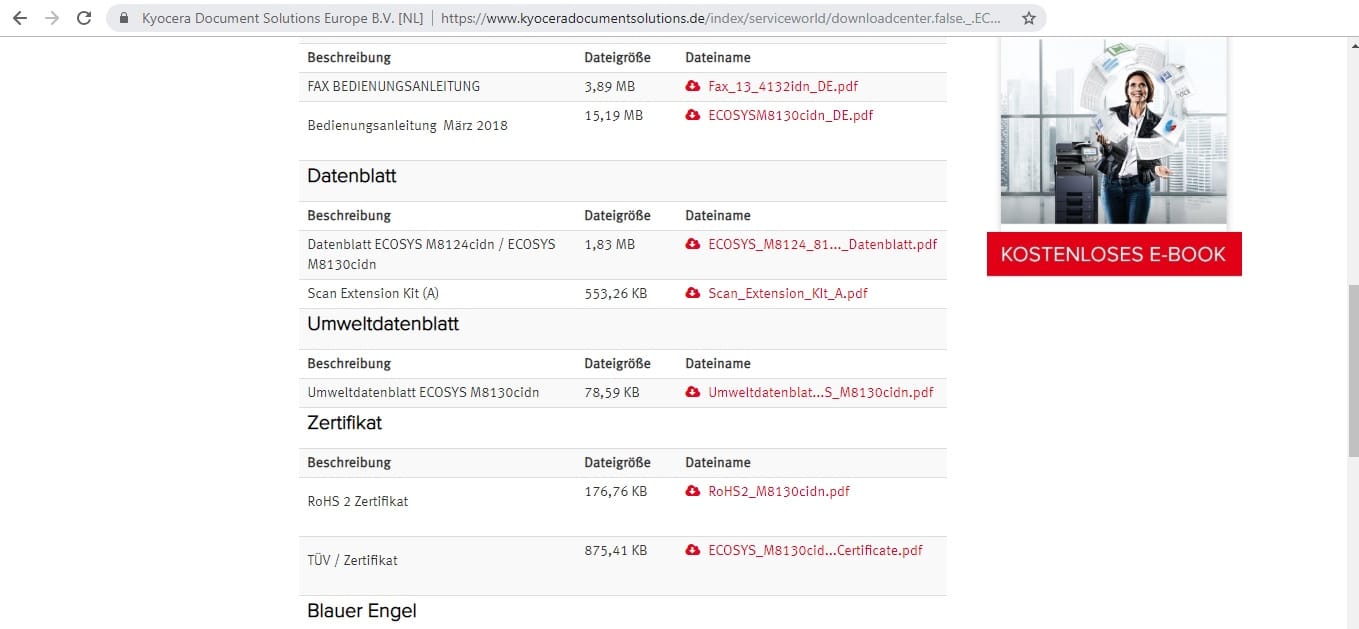The width and height of the screenshot is (1359, 629).
Task: Open ECOSYS_M8130cid...Certificate.pdf link
Action: pos(815,550)
